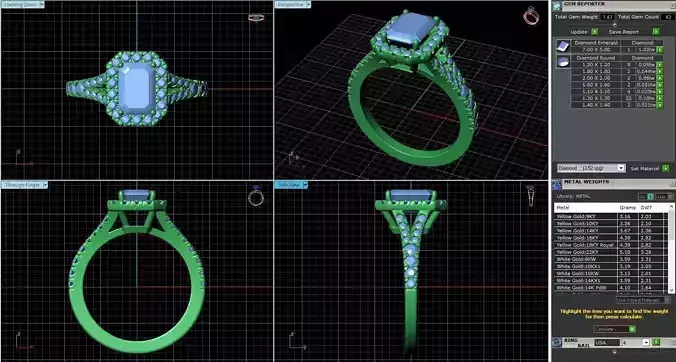The width and height of the screenshot is (676, 362).
Task: Click the 2.00 X 2.00 gem size cell
Action: 596,78
